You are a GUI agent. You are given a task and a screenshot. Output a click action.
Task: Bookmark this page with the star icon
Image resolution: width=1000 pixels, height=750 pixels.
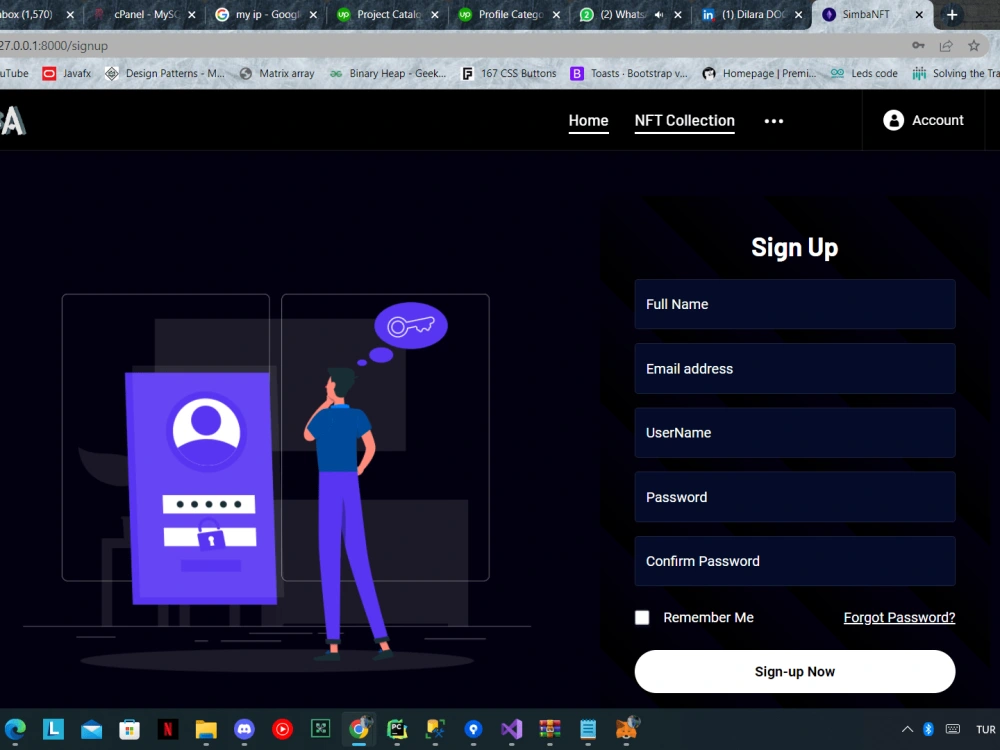tap(973, 45)
